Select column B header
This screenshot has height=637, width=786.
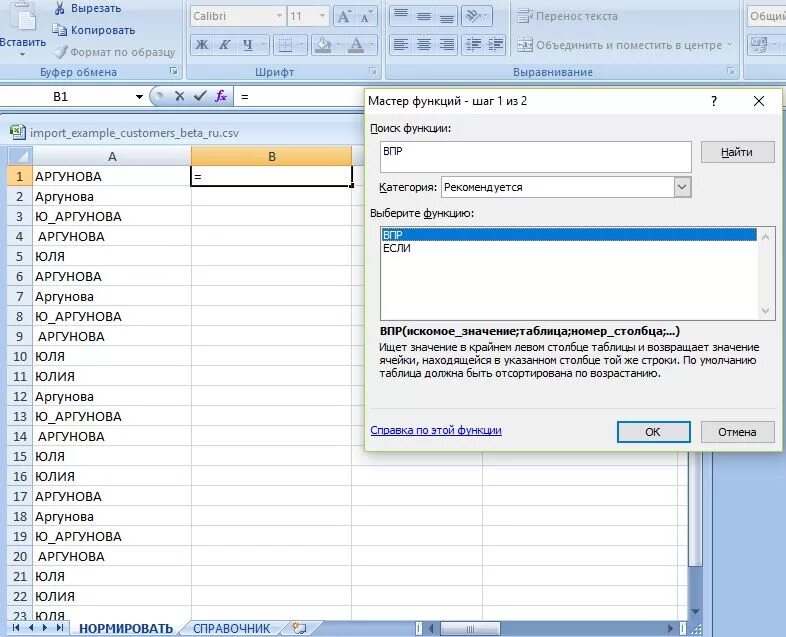click(x=272, y=156)
